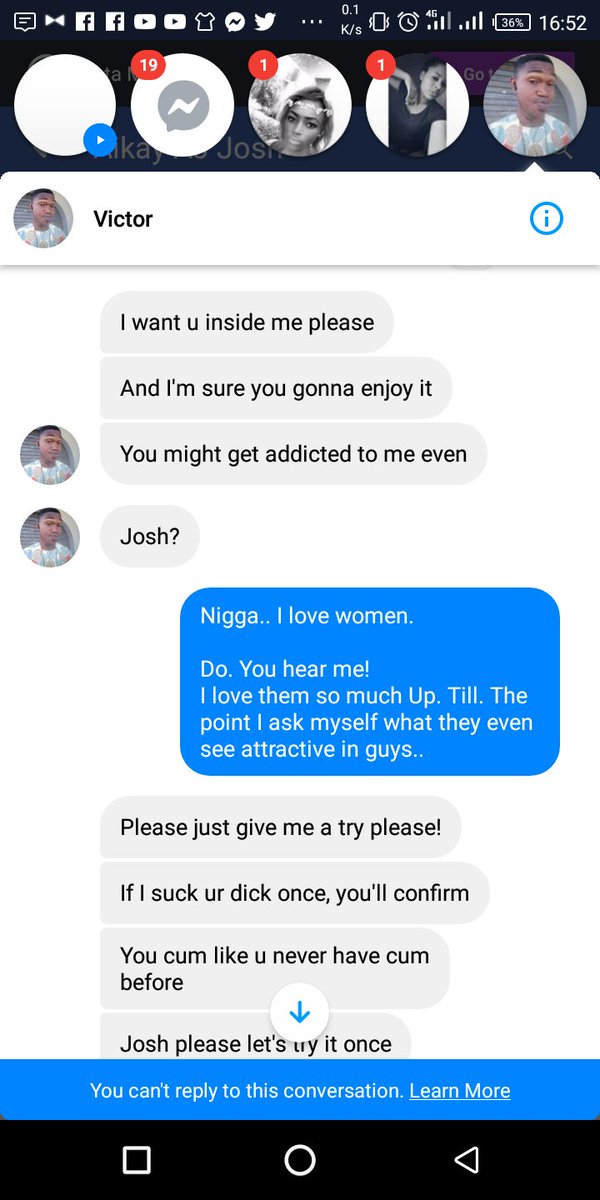
Task: Tap the Android back navigation triangle
Action: 465,1159
